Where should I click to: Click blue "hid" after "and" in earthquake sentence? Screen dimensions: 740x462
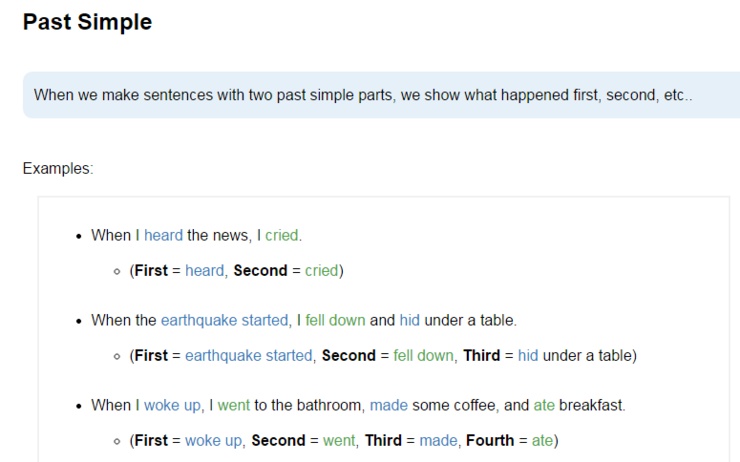pos(410,321)
